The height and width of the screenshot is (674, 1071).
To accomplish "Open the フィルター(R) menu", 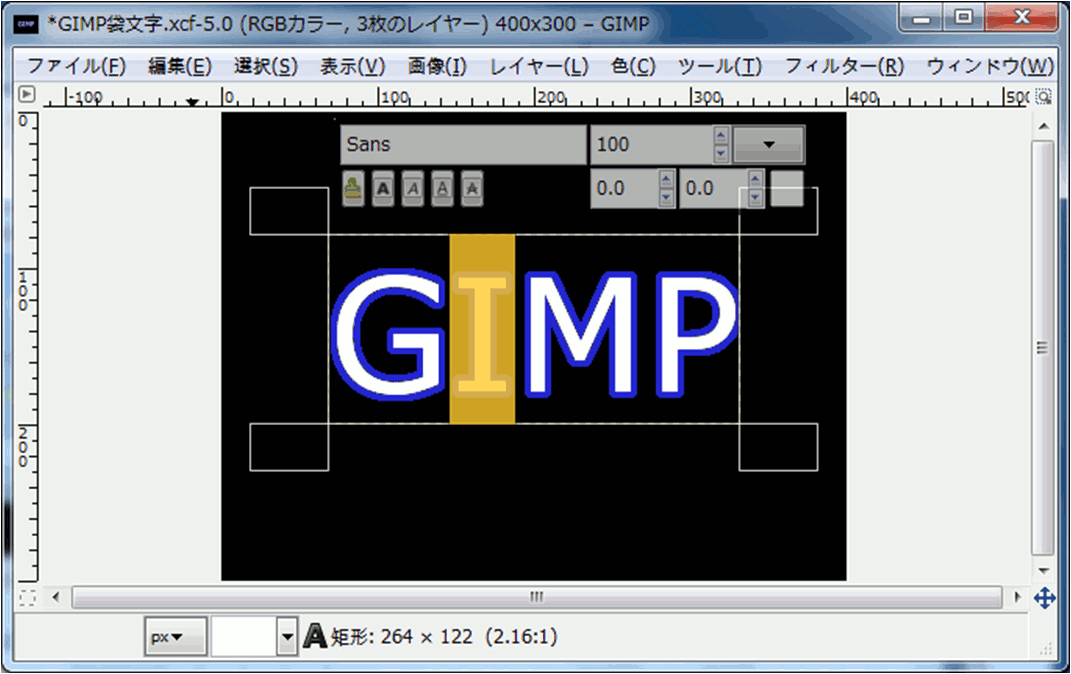I will click(844, 67).
